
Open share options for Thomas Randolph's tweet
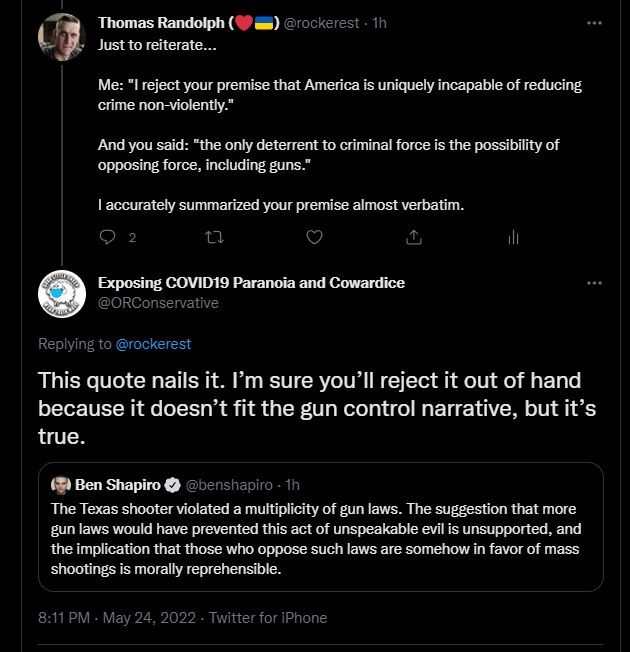414,237
